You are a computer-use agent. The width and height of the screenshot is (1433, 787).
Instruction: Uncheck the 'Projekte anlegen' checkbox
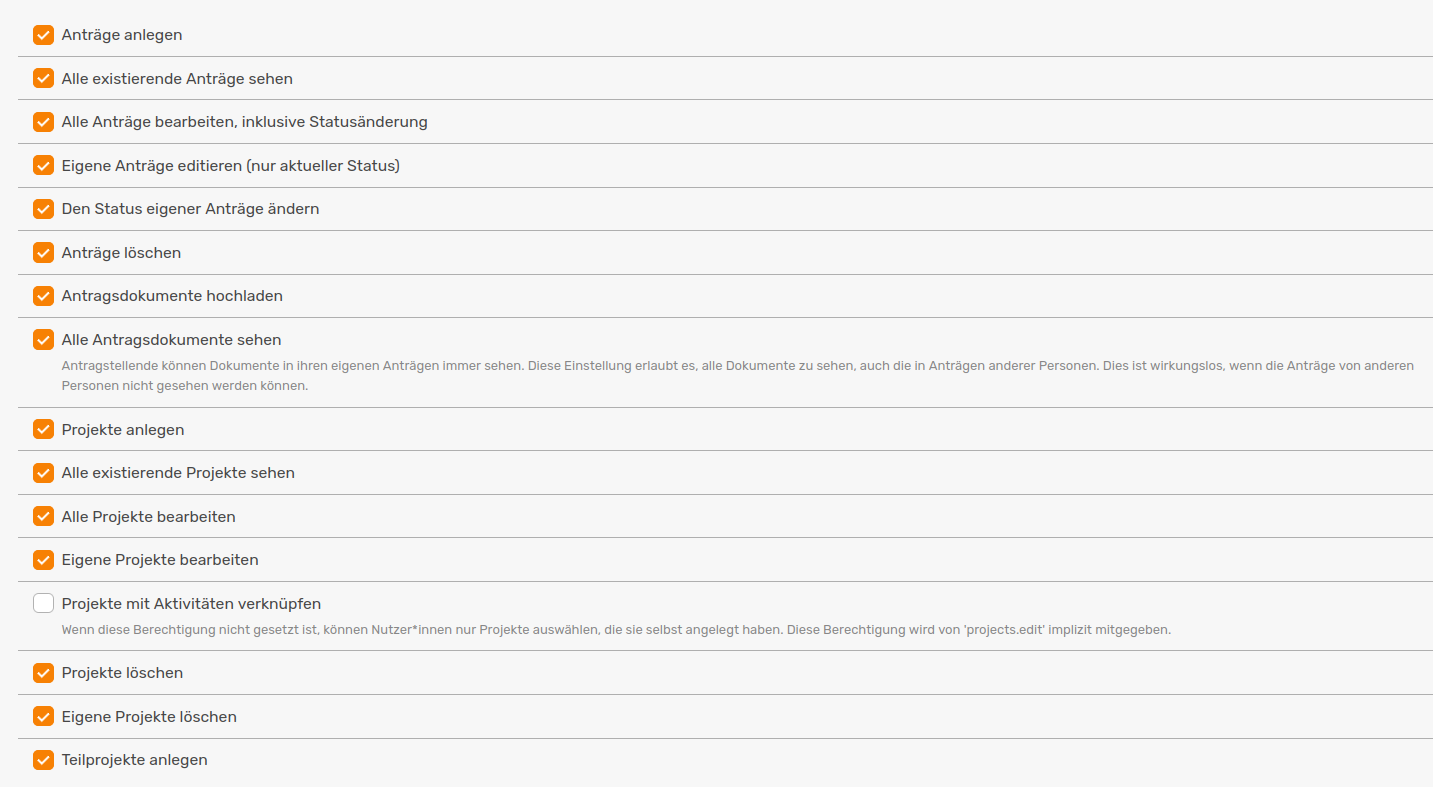[x=43, y=429]
